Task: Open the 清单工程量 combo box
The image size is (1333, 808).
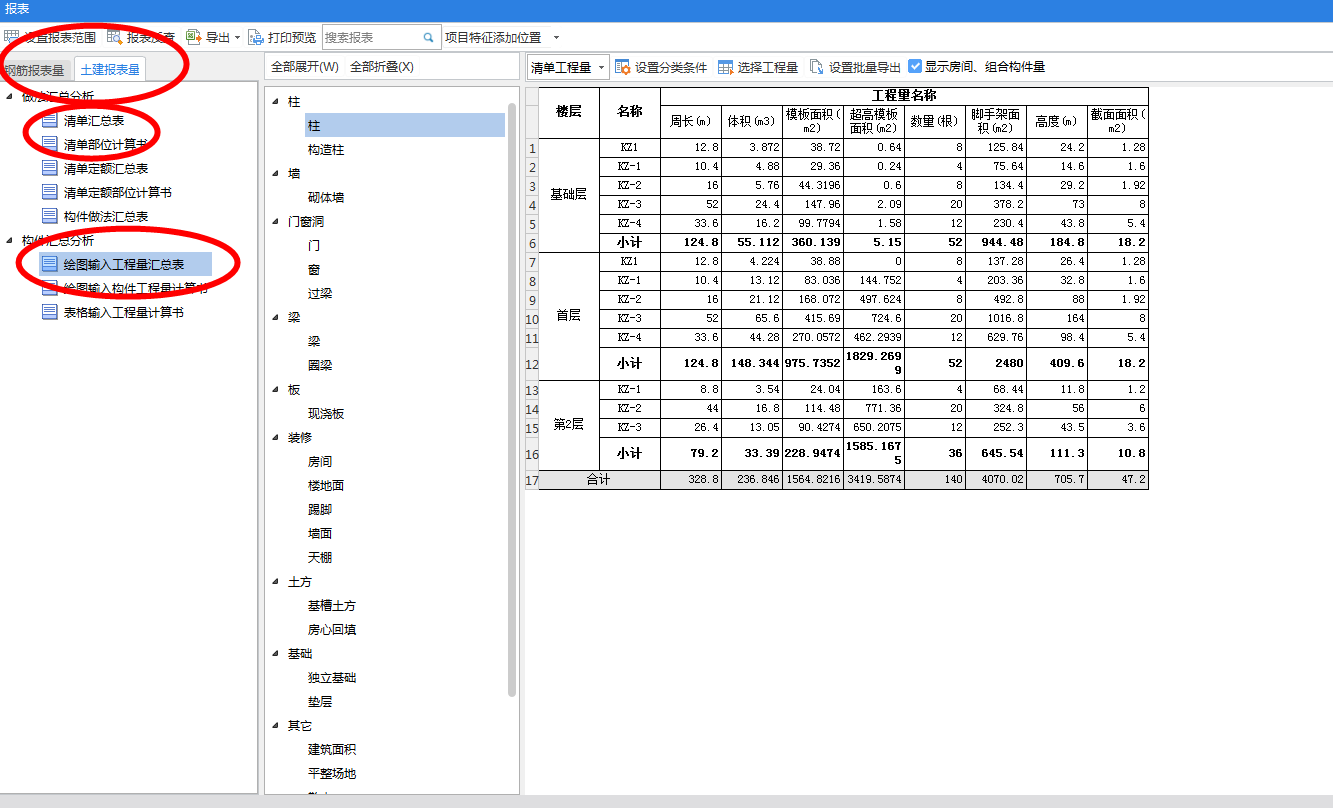Action: [x=569, y=67]
